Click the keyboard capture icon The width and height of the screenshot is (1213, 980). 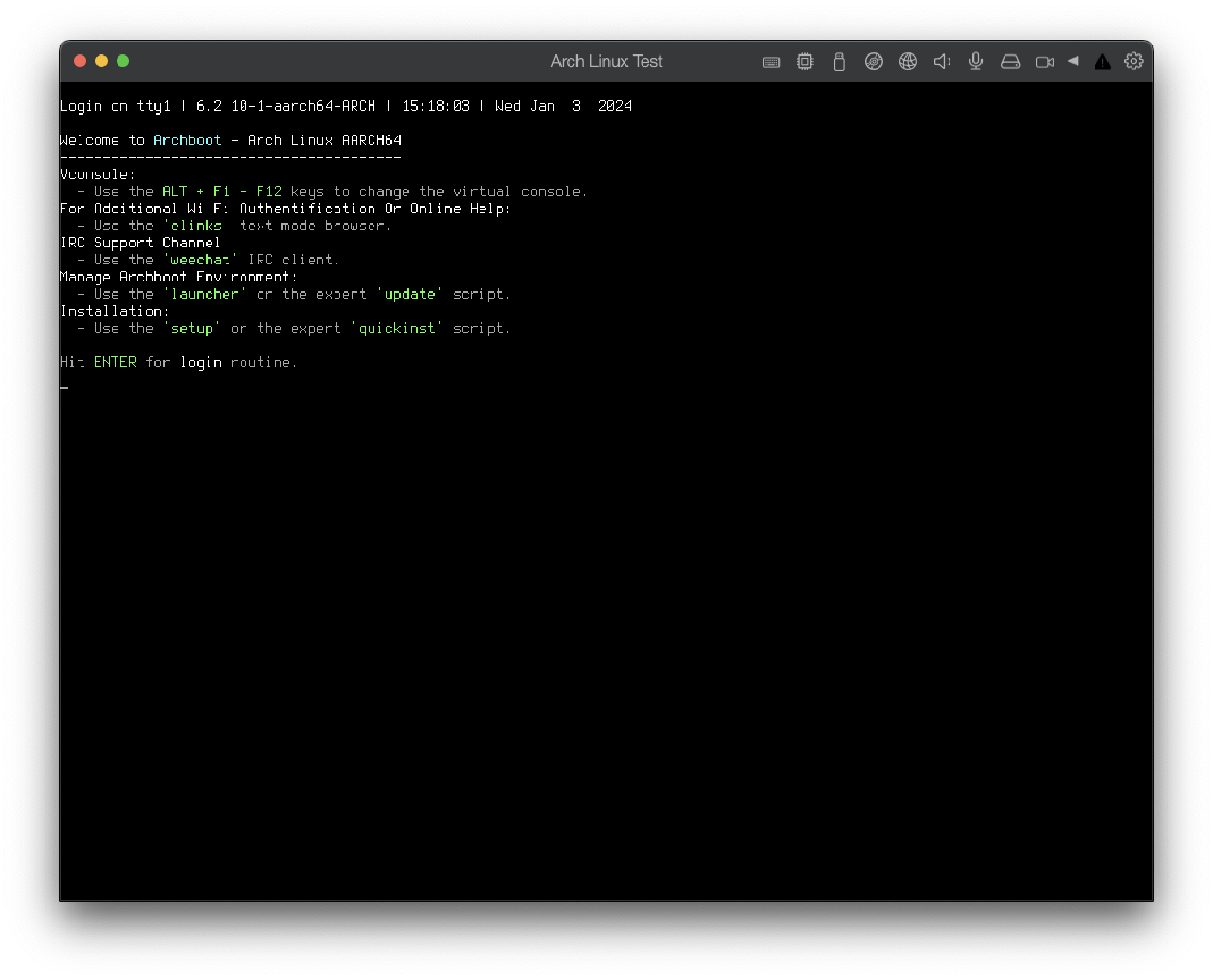pyautogui.click(x=770, y=61)
